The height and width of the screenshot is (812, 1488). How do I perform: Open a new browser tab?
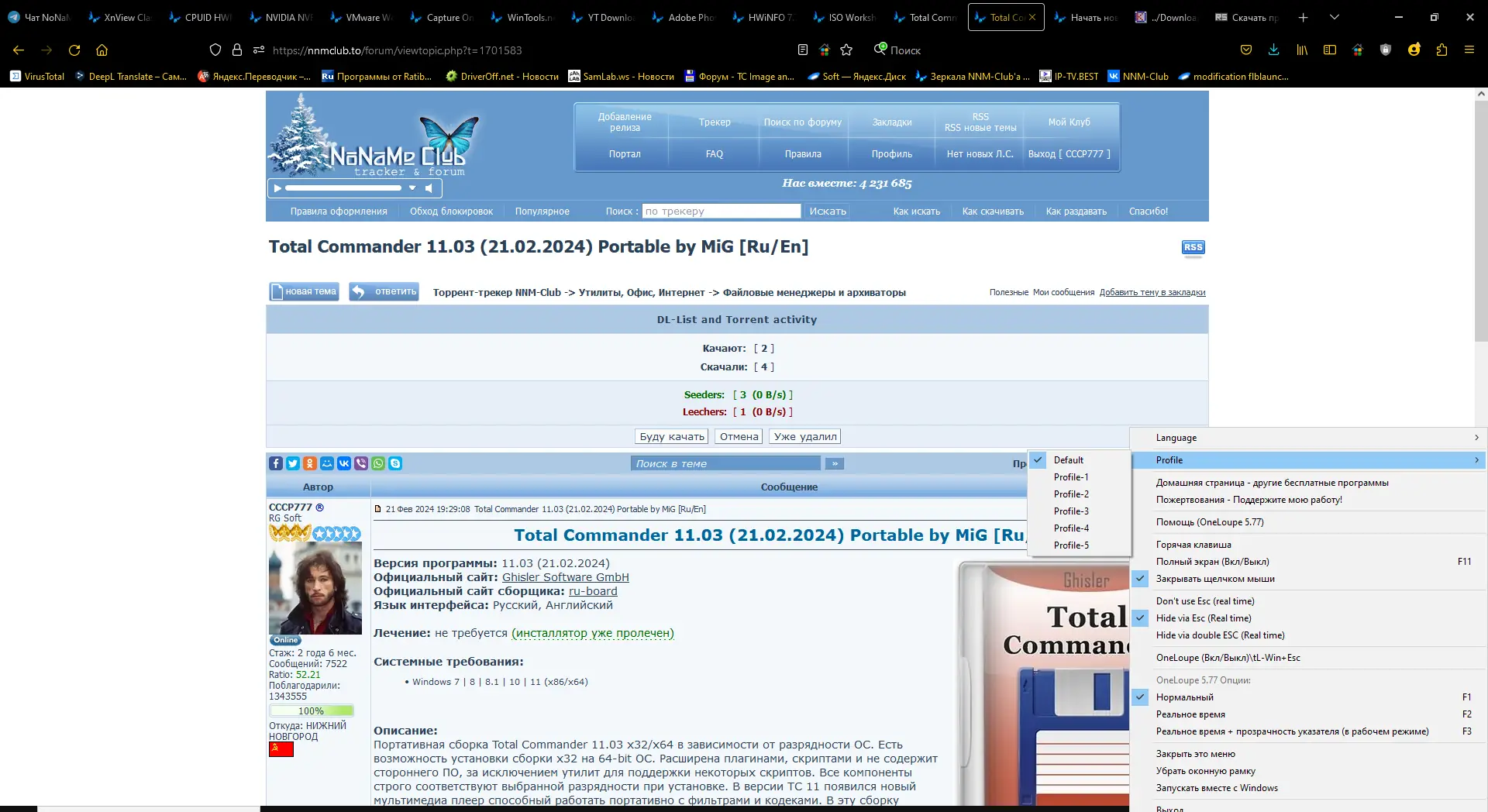(1304, 17)
